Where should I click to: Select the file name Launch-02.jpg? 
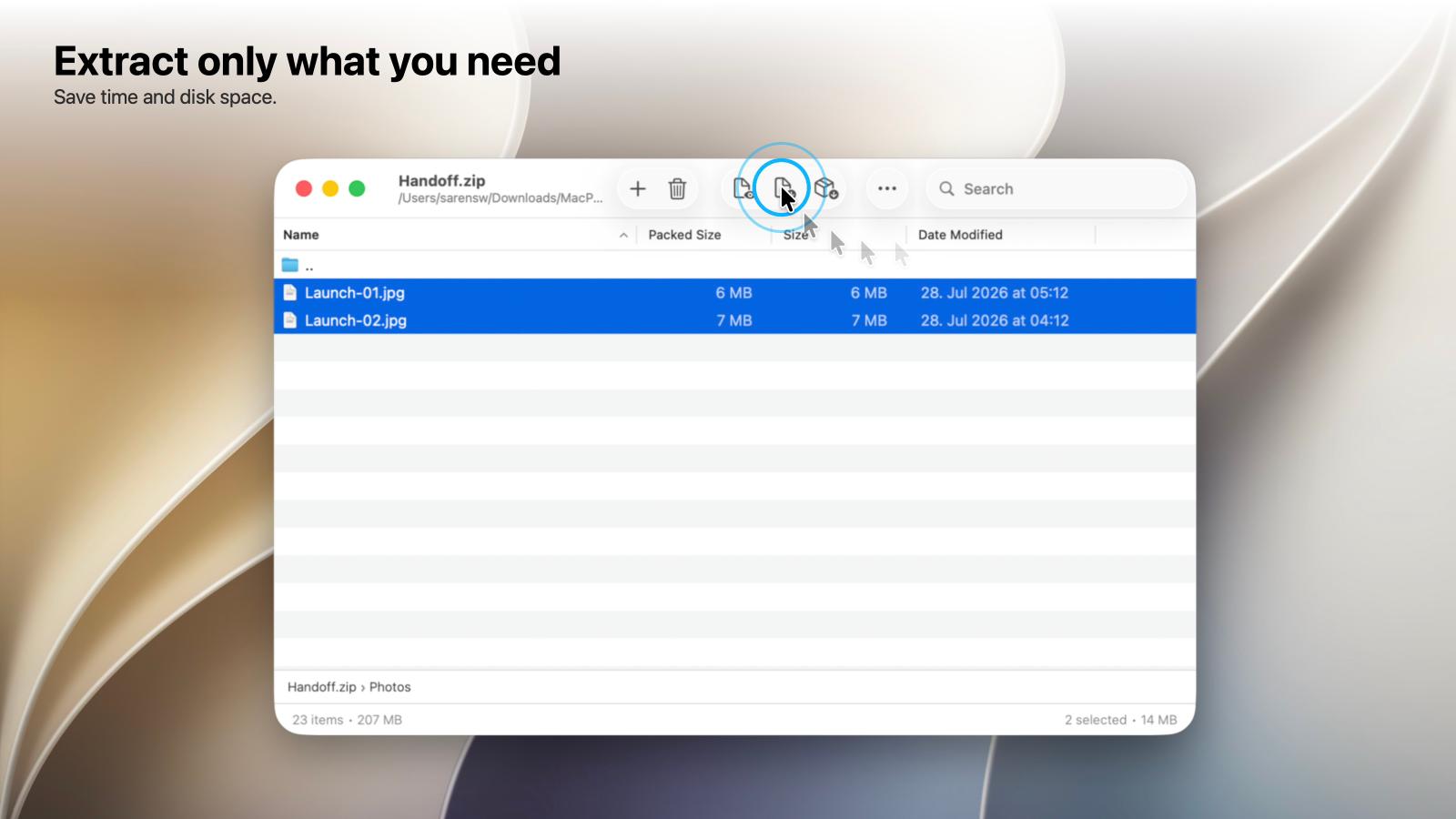(356, 320)
